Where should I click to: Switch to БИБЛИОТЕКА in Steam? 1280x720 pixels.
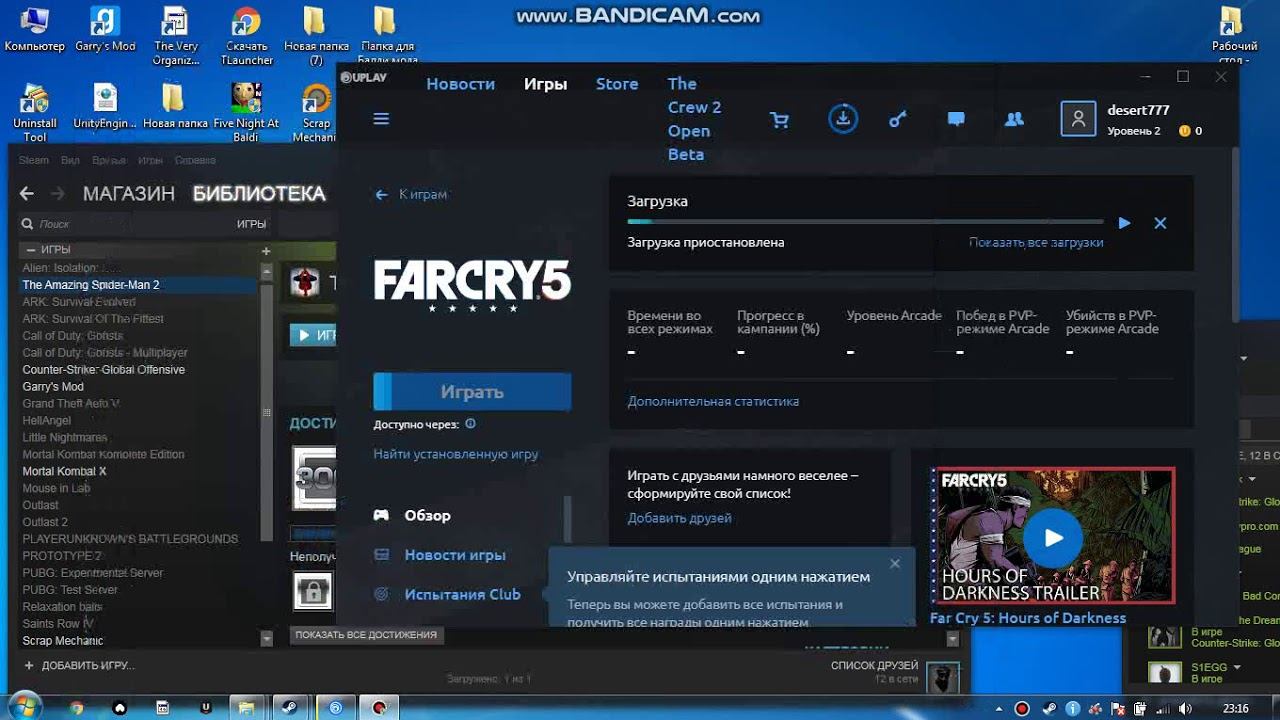tap(259, 194)
